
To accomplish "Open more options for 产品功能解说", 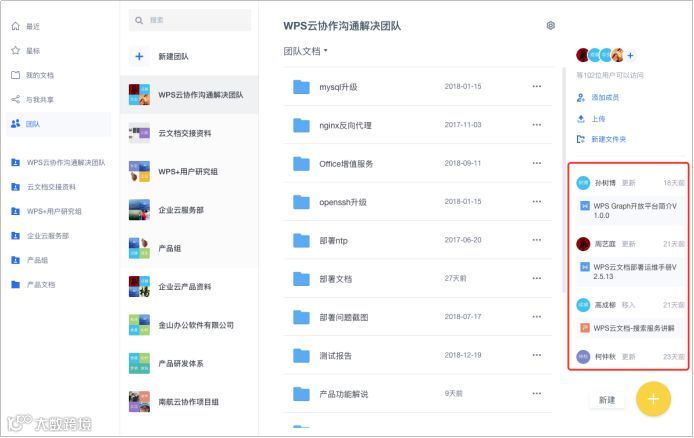I will pyautogui.click(x=537, y=393).
